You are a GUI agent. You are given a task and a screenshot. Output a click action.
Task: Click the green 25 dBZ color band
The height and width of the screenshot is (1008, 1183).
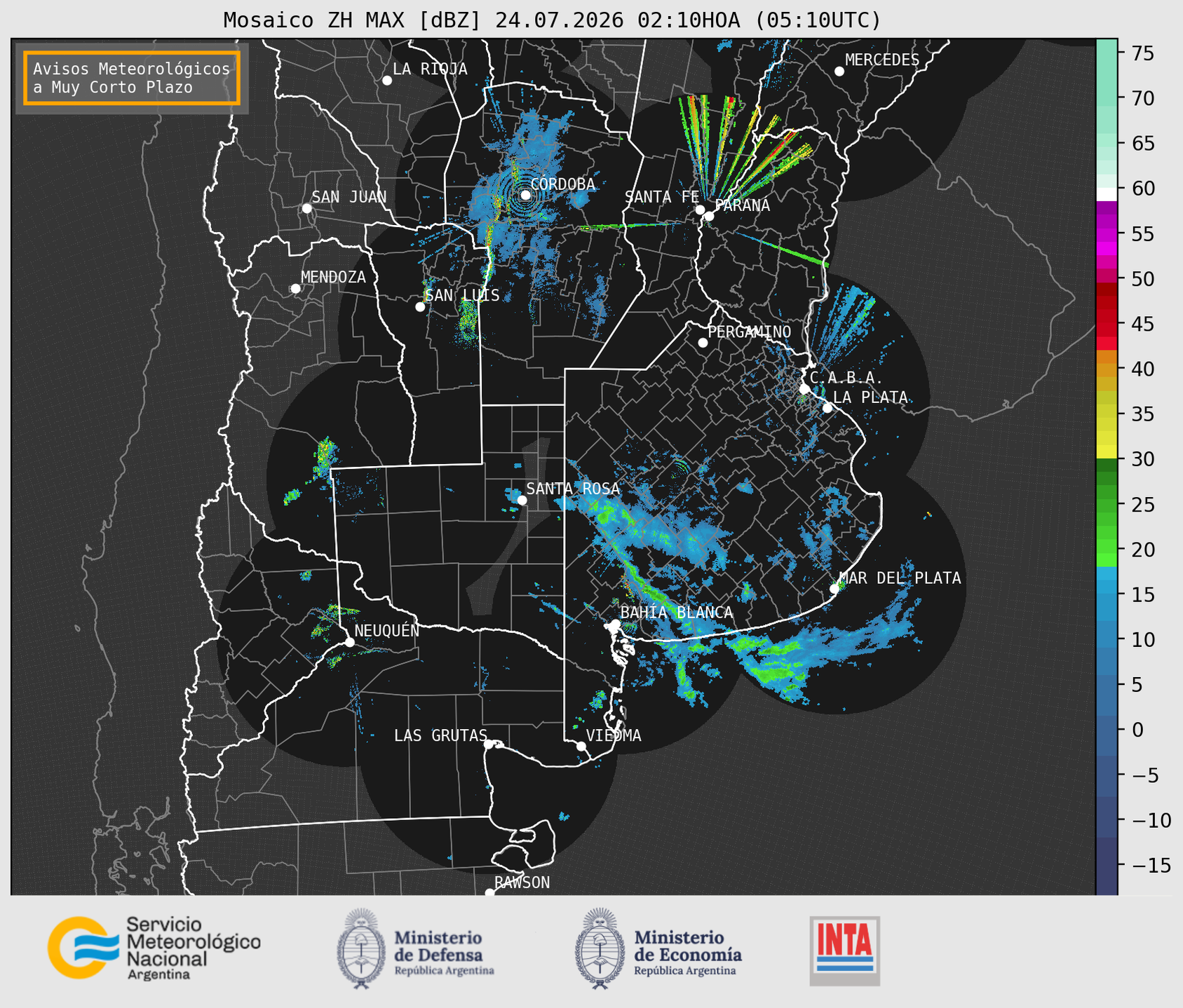point(1107,505)
